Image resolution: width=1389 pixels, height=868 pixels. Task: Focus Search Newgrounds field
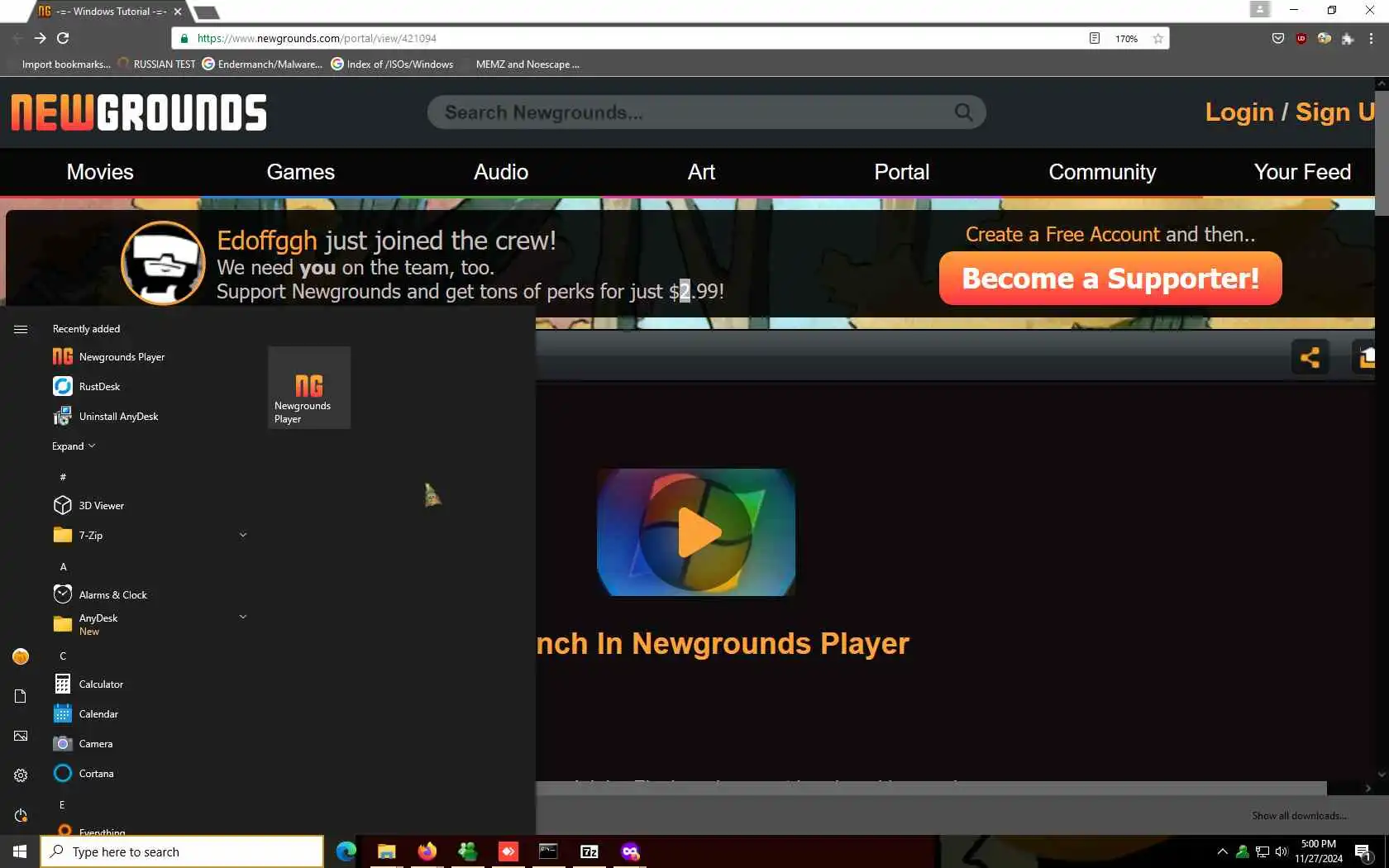coord(706,112)
